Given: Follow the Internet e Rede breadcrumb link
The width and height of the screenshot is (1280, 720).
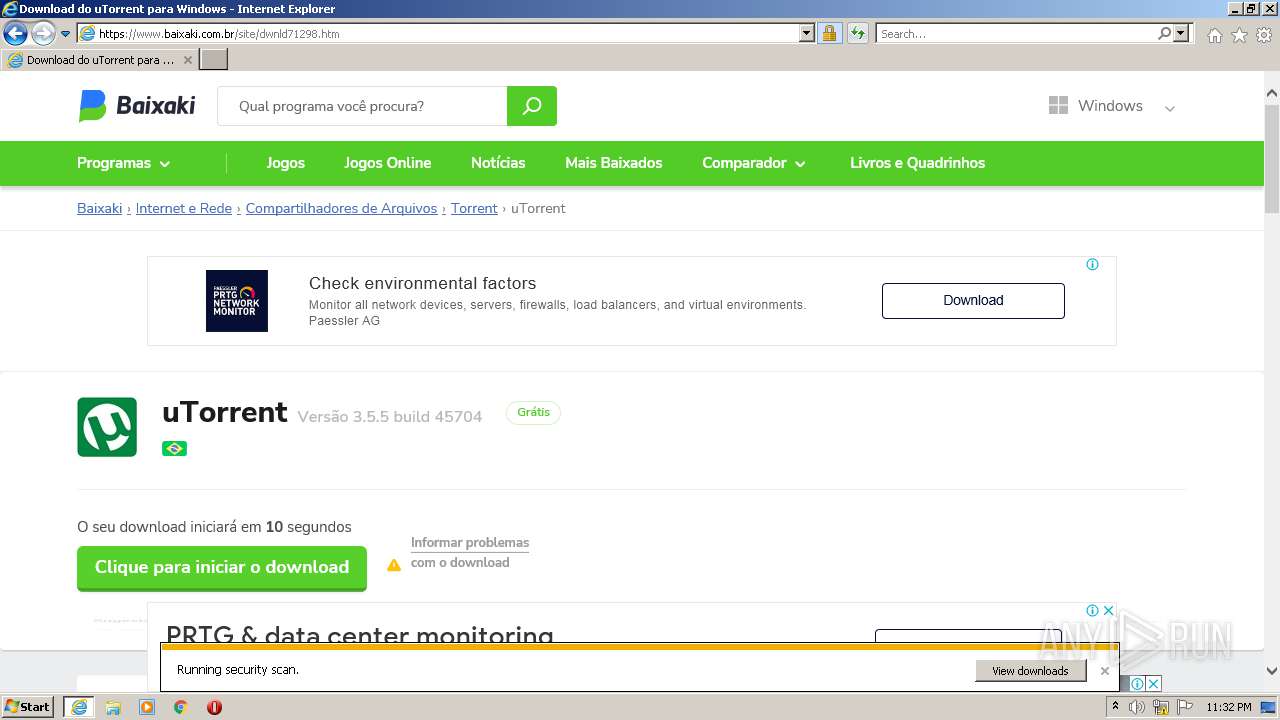Looking at the screenshot, I should [x=183, y=208].
